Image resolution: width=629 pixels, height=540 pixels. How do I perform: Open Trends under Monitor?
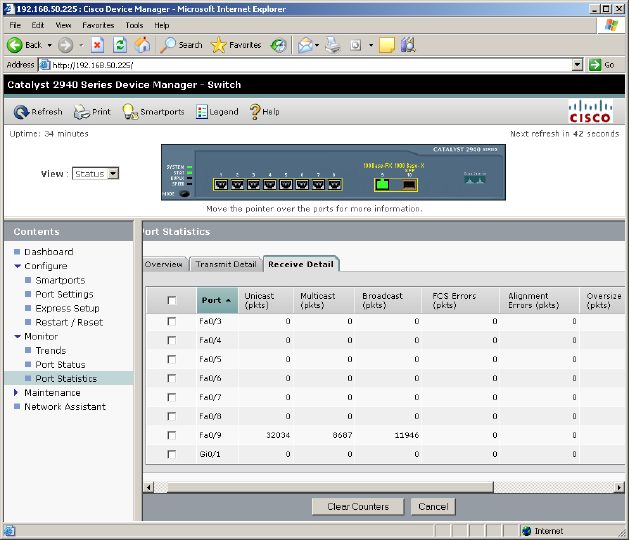[51, 351]
